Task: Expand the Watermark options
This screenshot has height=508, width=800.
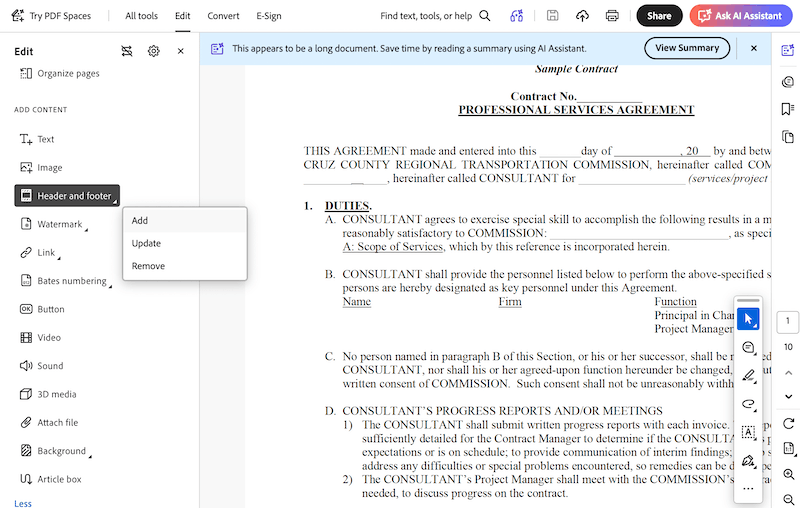Action: [x=53, y=224]
